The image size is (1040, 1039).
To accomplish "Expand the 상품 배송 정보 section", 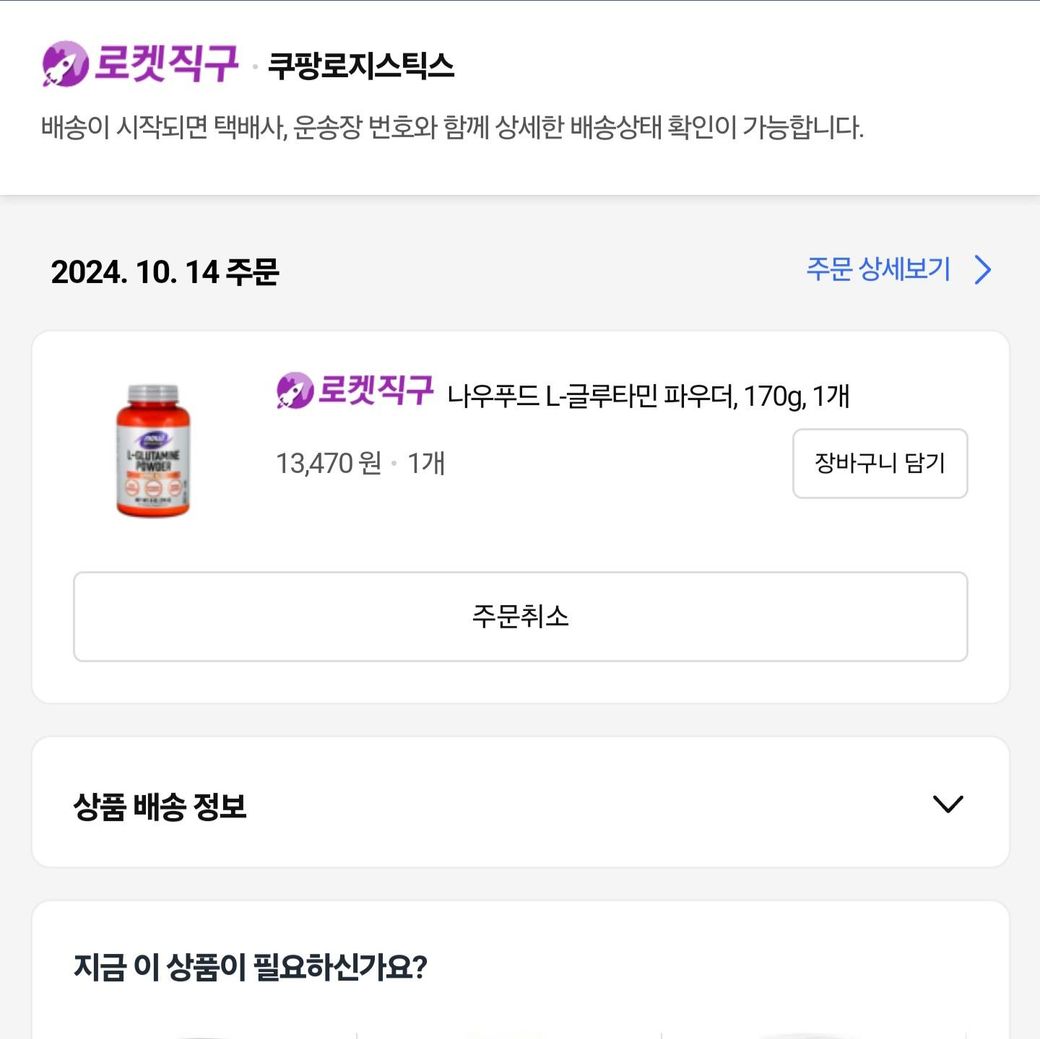I will click(x=520, y=803).
